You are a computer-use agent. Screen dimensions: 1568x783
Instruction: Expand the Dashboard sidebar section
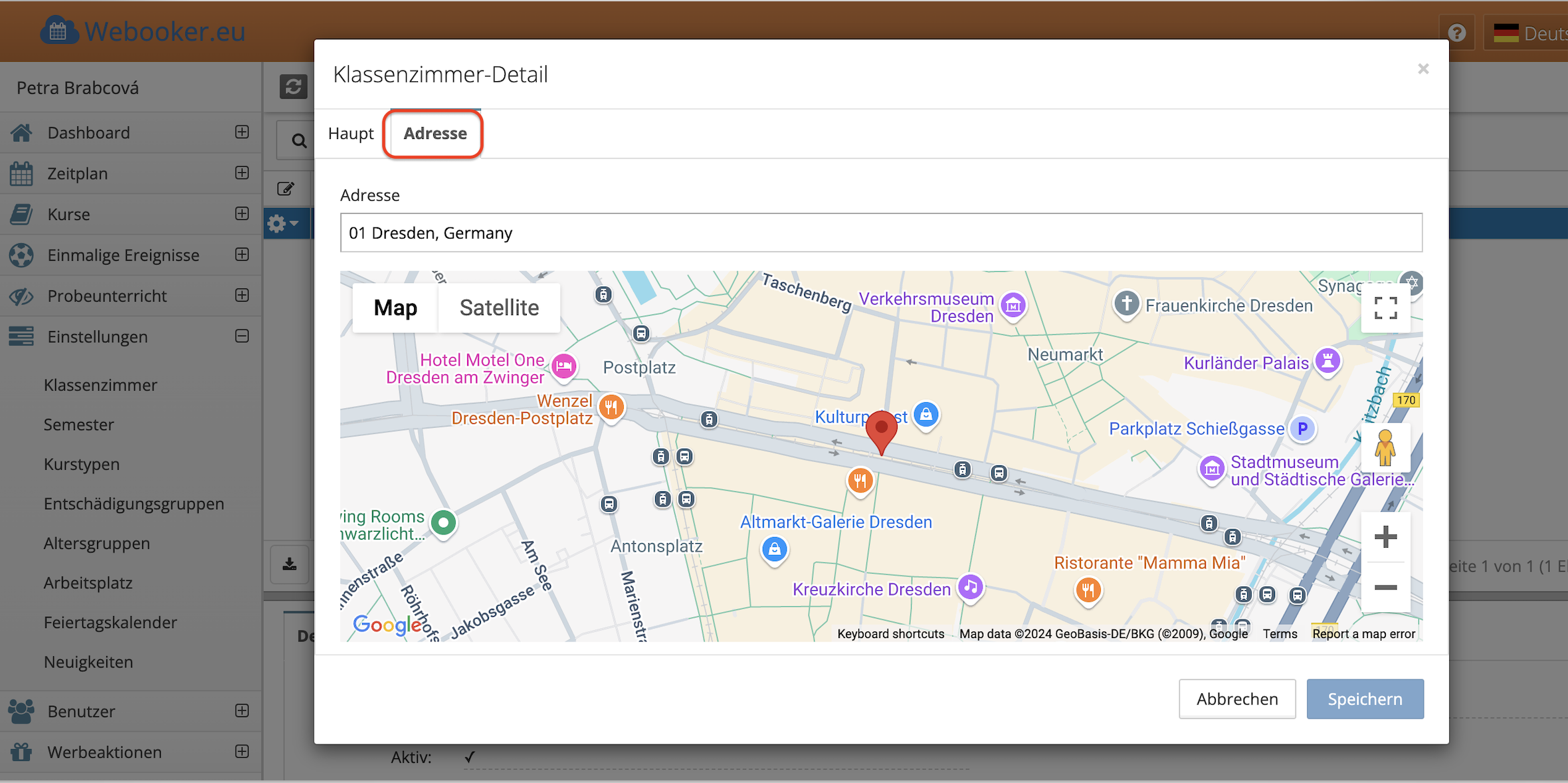pyautogui.click(x=242, y=132)
